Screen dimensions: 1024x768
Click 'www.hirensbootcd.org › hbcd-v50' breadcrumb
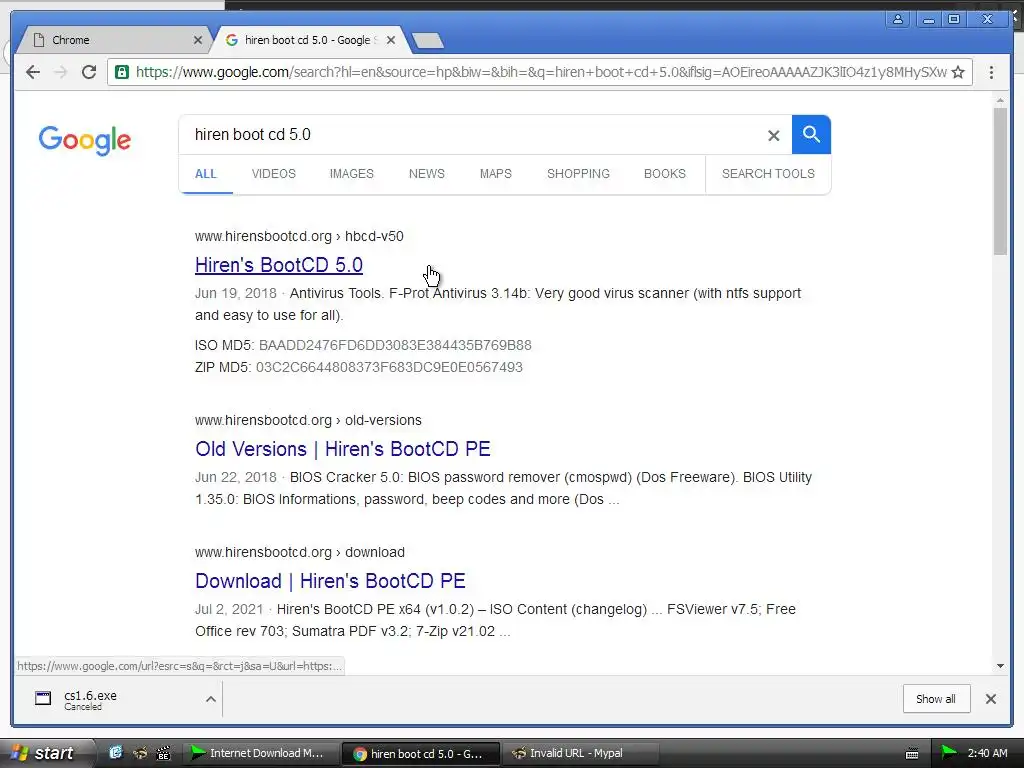point(299,236)
